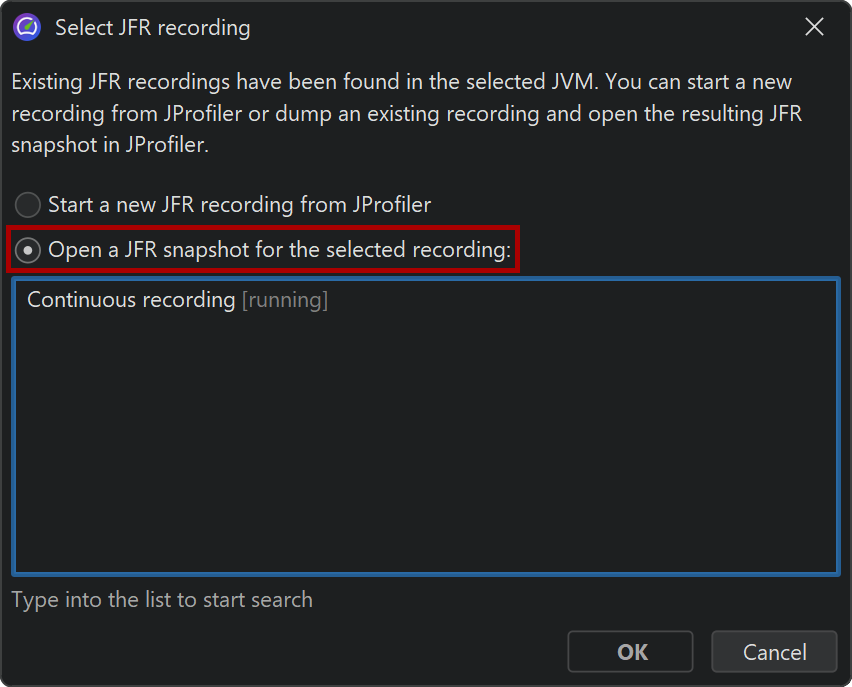Image resolution: width=852 pixels, height=687 pixels.
Task: Click the 'snapshot in JProfiler.' description line
Action: 108,145
